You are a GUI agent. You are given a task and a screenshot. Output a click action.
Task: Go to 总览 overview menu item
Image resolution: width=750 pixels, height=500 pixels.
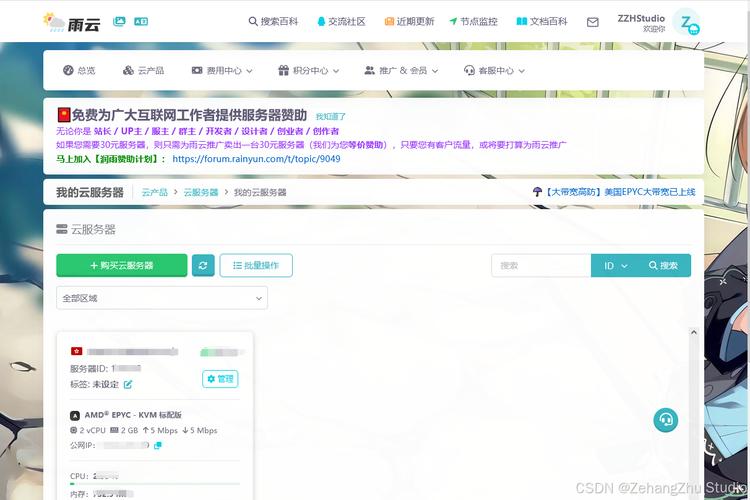pyautogui.click(x=79, y=71)
